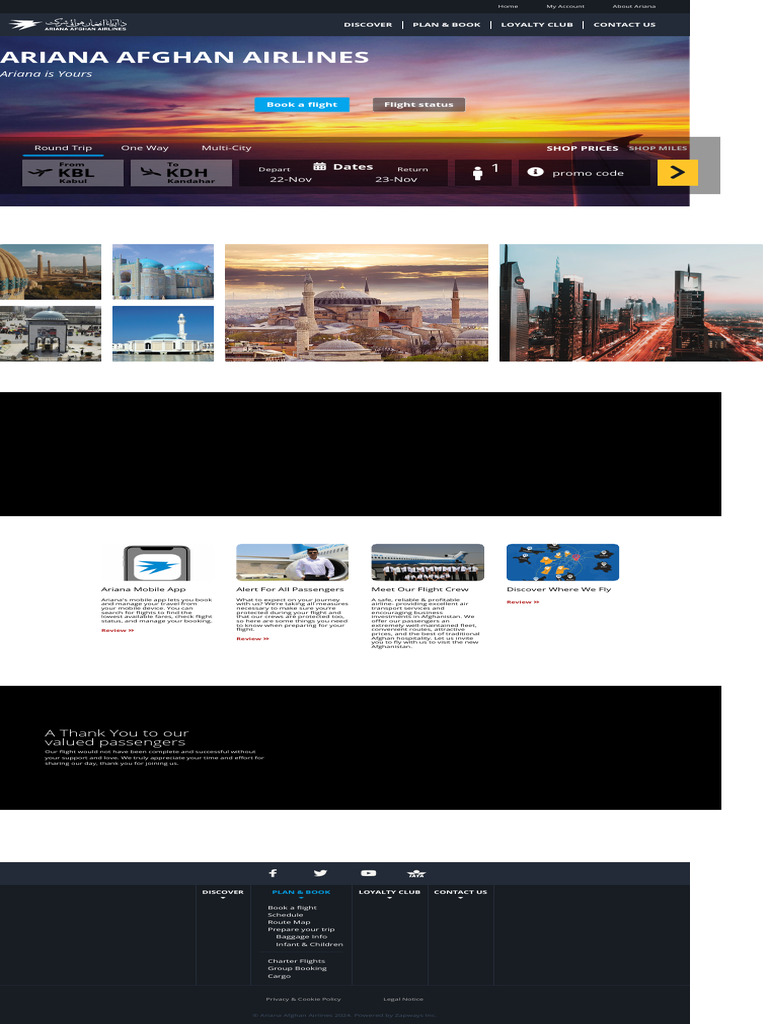Open Group Booking footer link
This screenshot has height=1024, width=768.
coord(297,968)
